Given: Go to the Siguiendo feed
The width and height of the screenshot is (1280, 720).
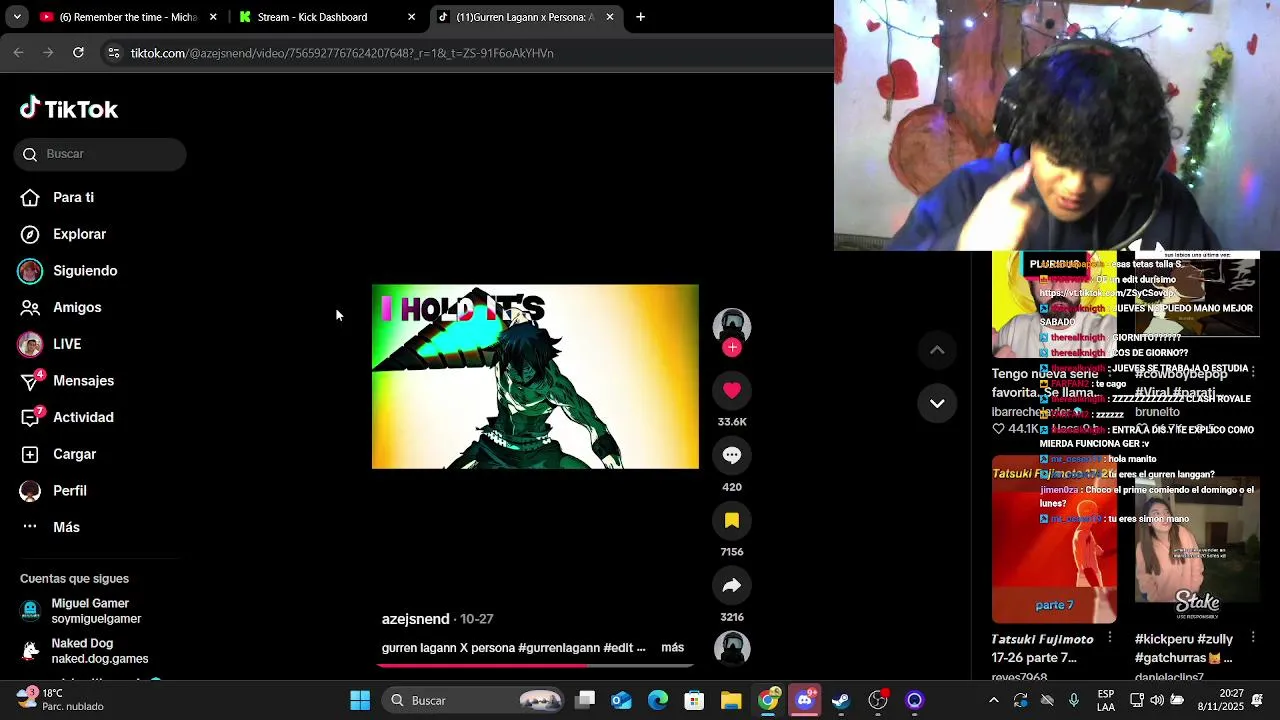Looking at the screenshot, I should (x=68, y=271).
